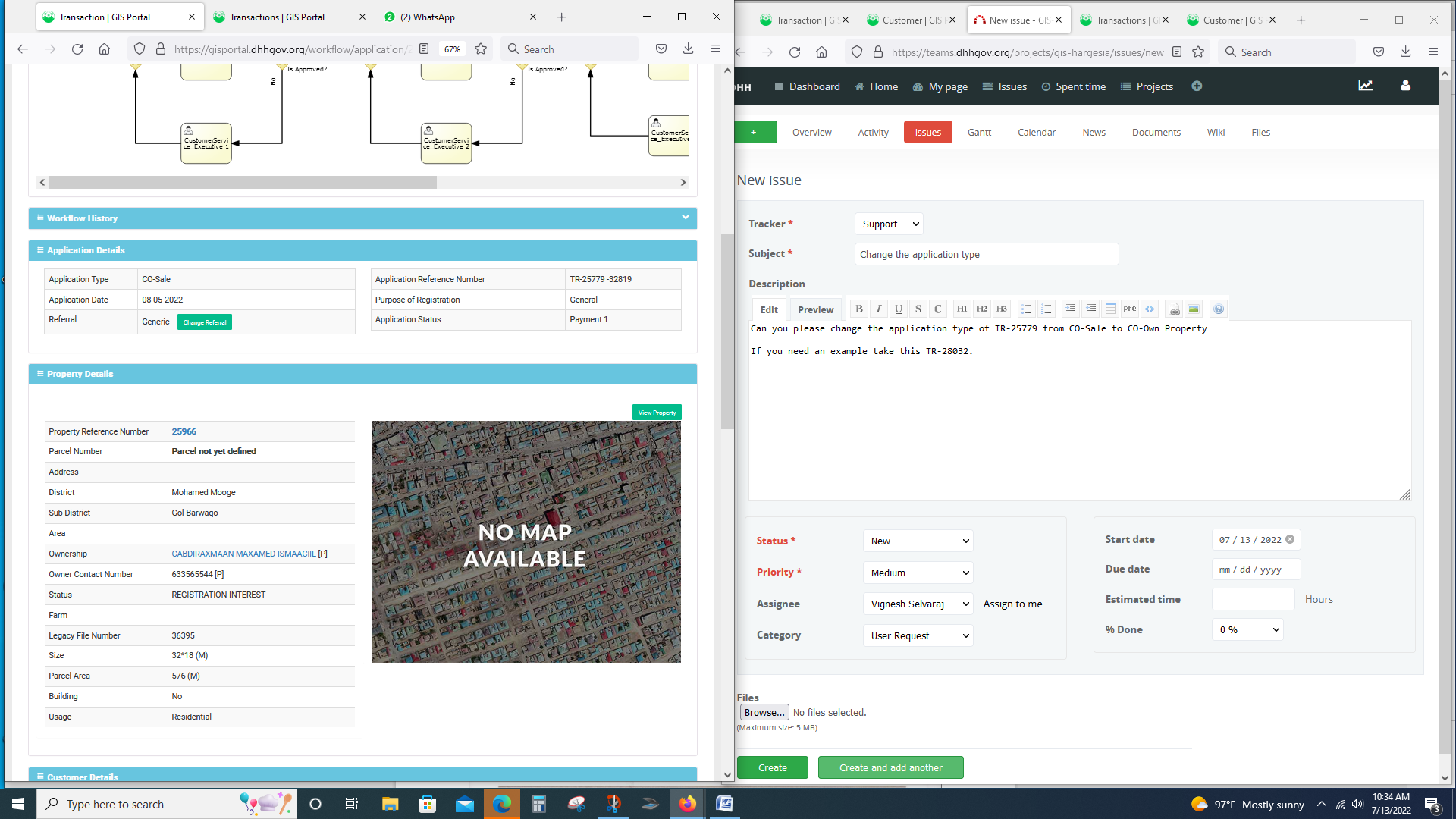
Task: Reload the GIS Portal page
Action: click(77, 49)
